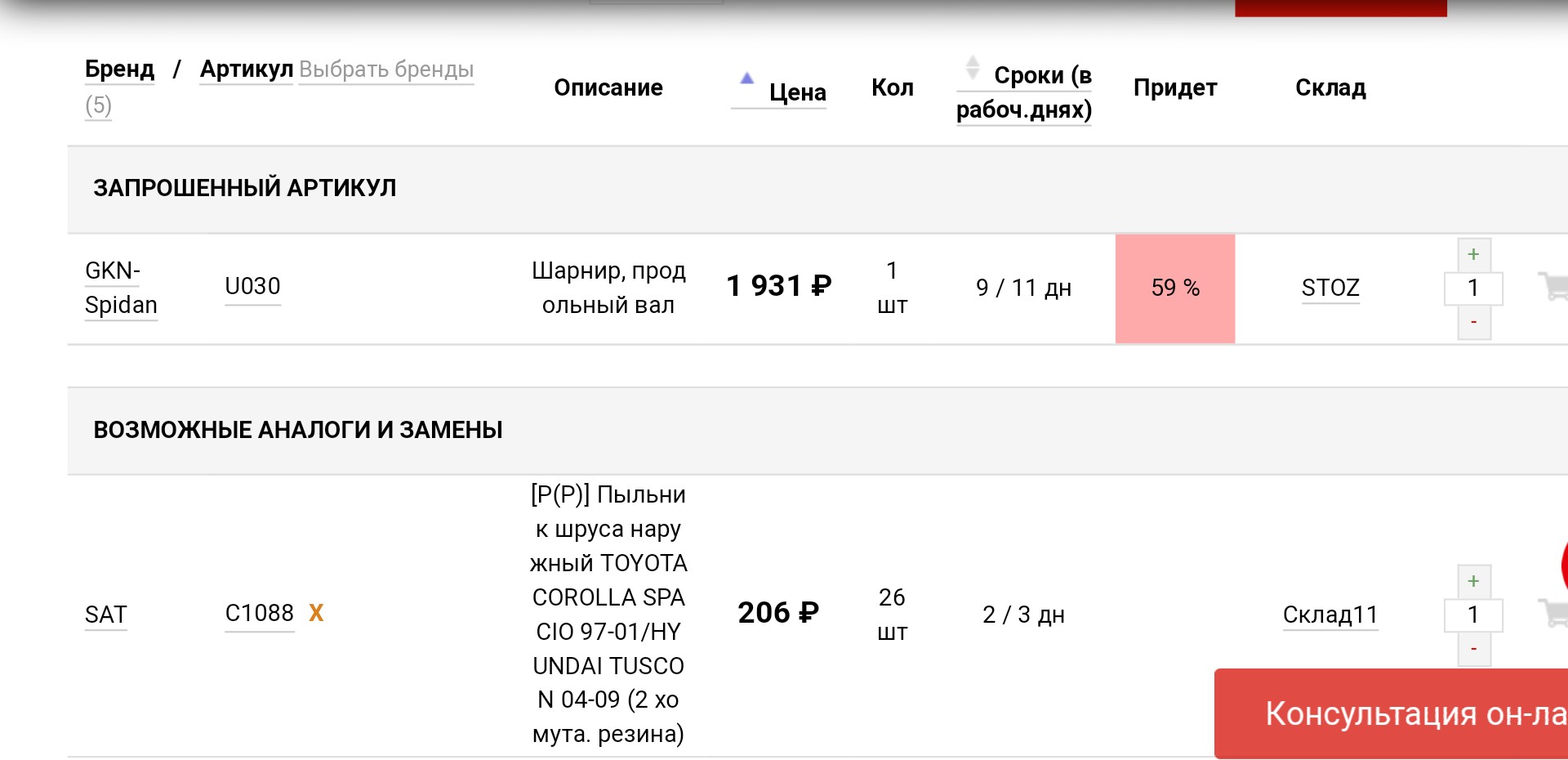Add SAT C1088 item to cart
Viewport: 1568px width, 760px height.
coord(1553,613)
